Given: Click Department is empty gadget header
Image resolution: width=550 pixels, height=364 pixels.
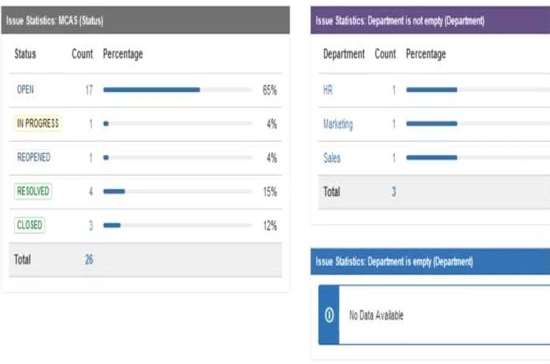Looking at the screenshot, I should click(430, 262).
